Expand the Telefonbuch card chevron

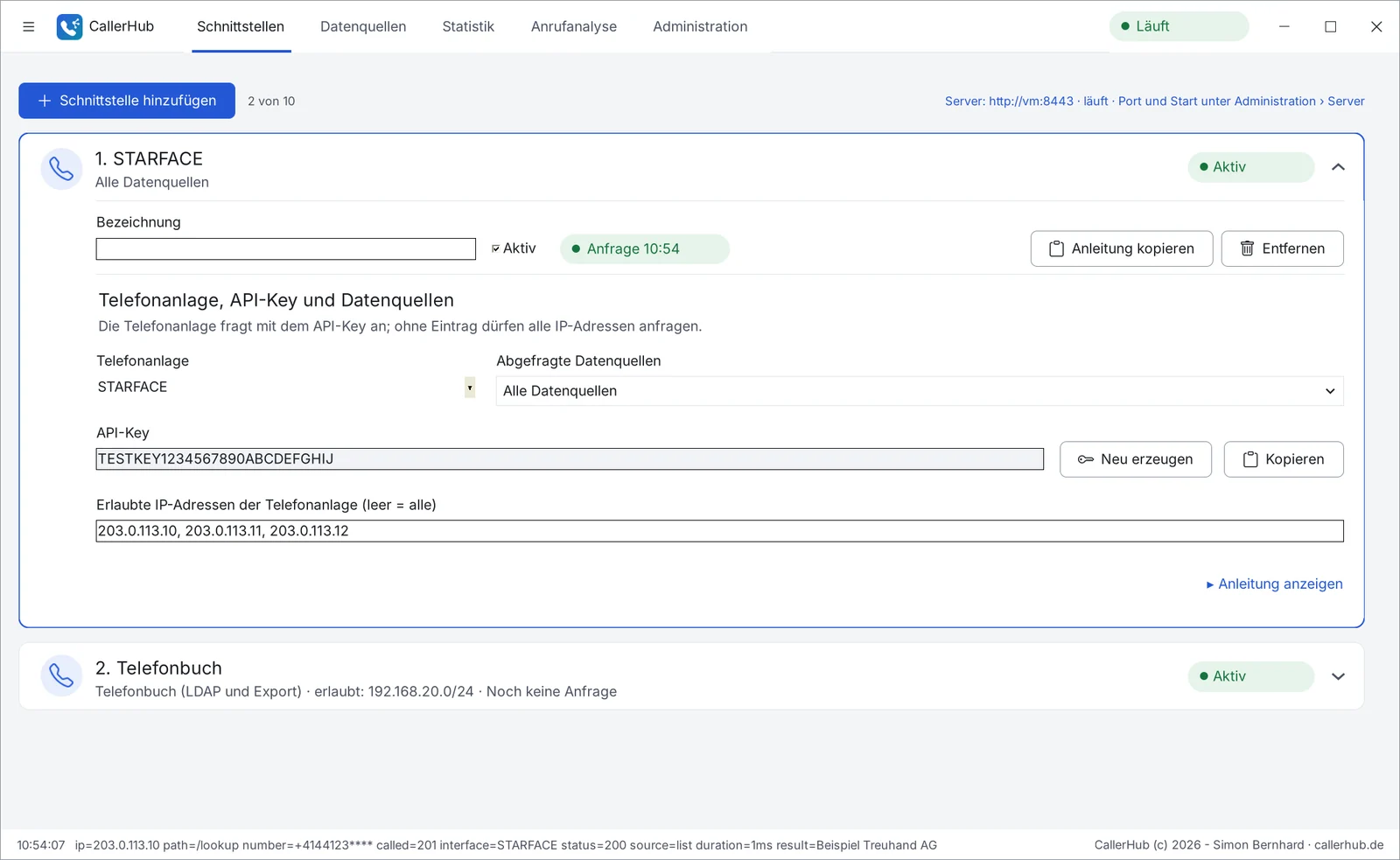click(1338, 676)
